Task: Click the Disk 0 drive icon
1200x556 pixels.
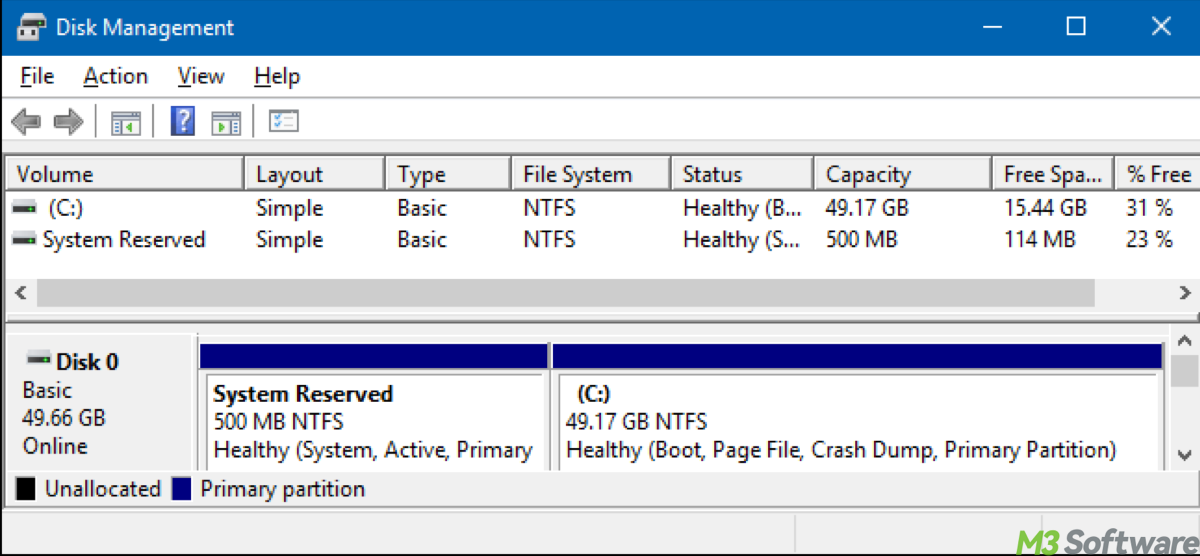Action: point(39,358)
